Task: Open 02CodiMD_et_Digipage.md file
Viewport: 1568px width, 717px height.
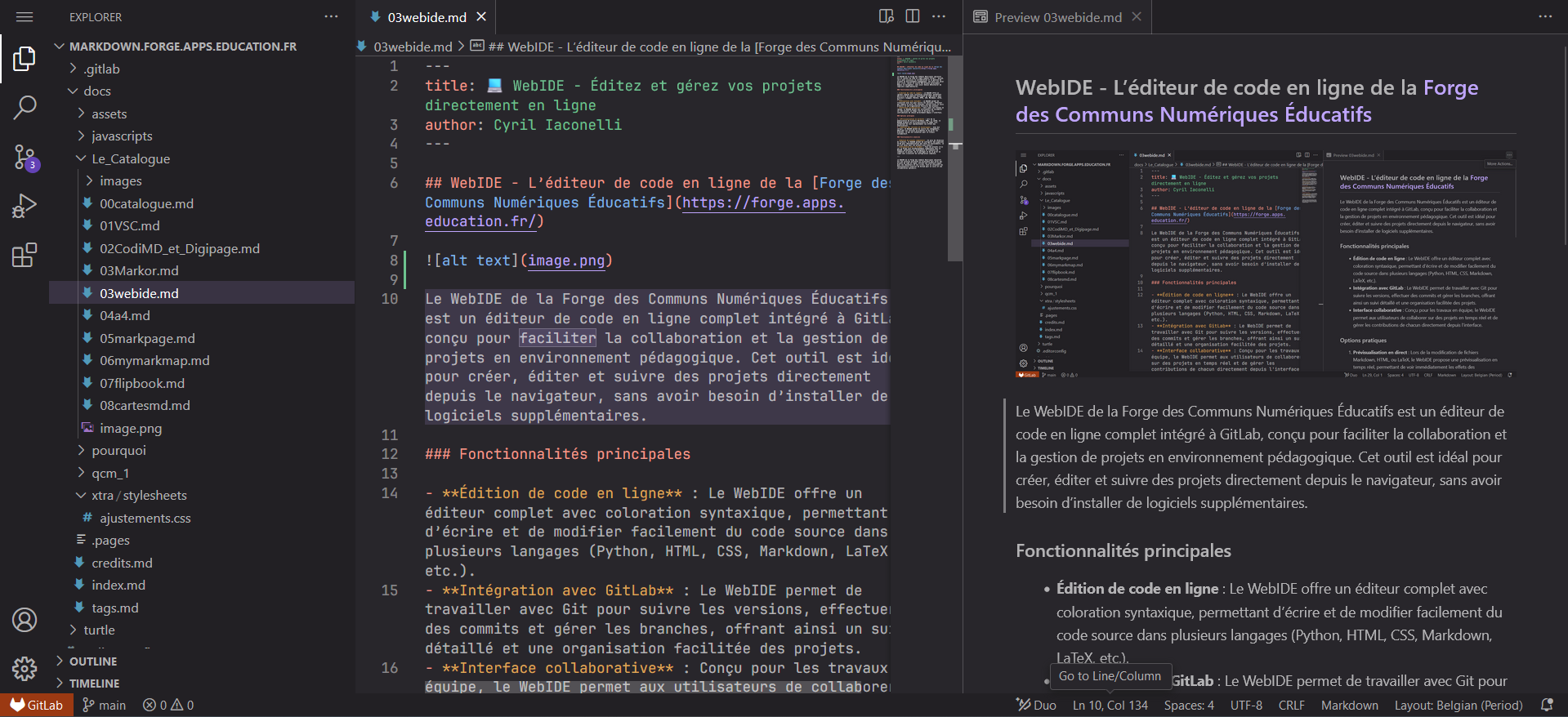Action: 180,248
